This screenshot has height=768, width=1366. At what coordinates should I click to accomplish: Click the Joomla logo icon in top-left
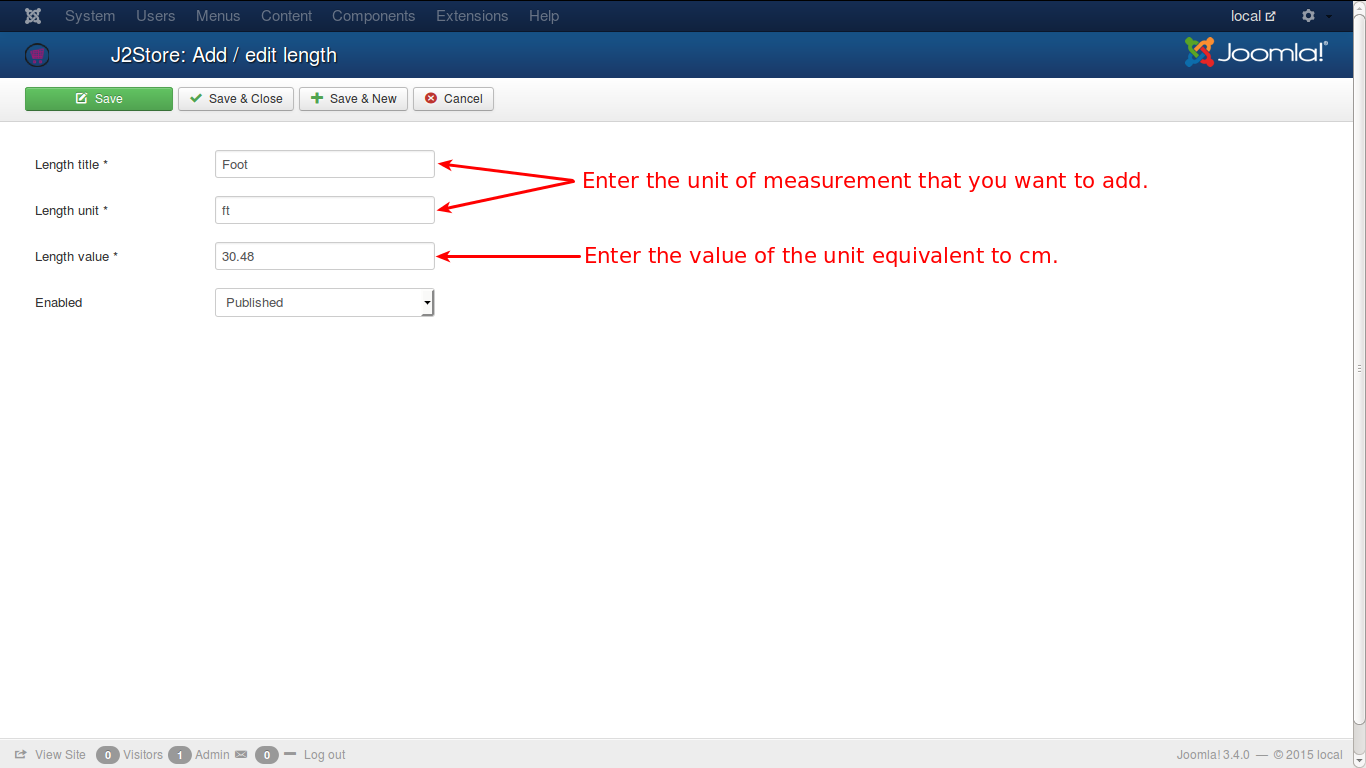tap(33, 16)
